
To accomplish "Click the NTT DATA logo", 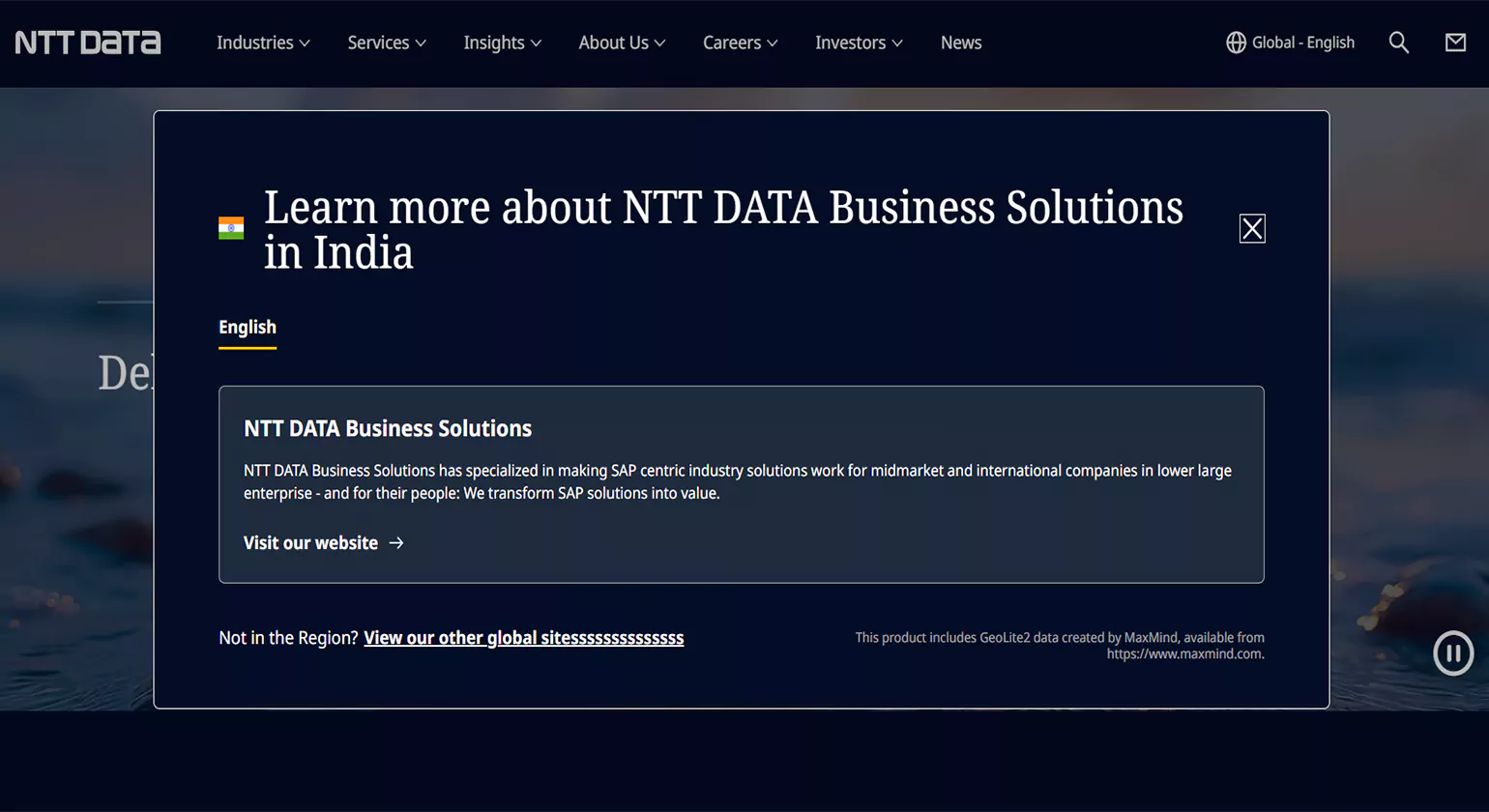I will coord(88,43).
